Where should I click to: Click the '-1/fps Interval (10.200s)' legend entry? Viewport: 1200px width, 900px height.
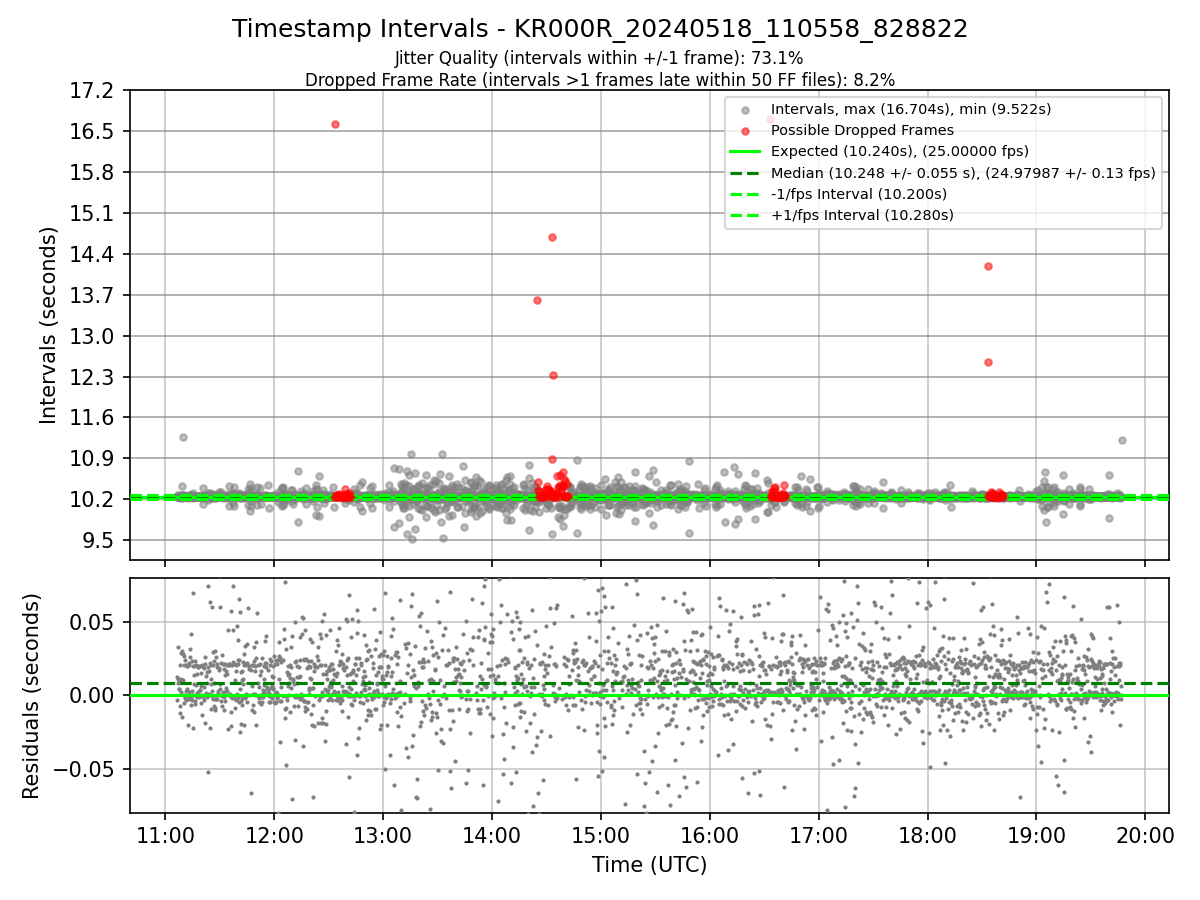[859, 194]
